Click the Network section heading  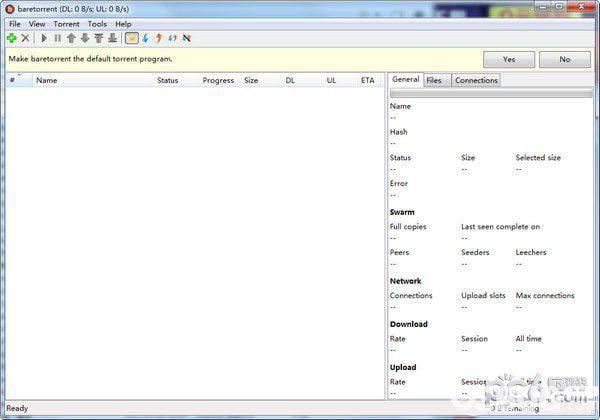(x=405, y=281)
